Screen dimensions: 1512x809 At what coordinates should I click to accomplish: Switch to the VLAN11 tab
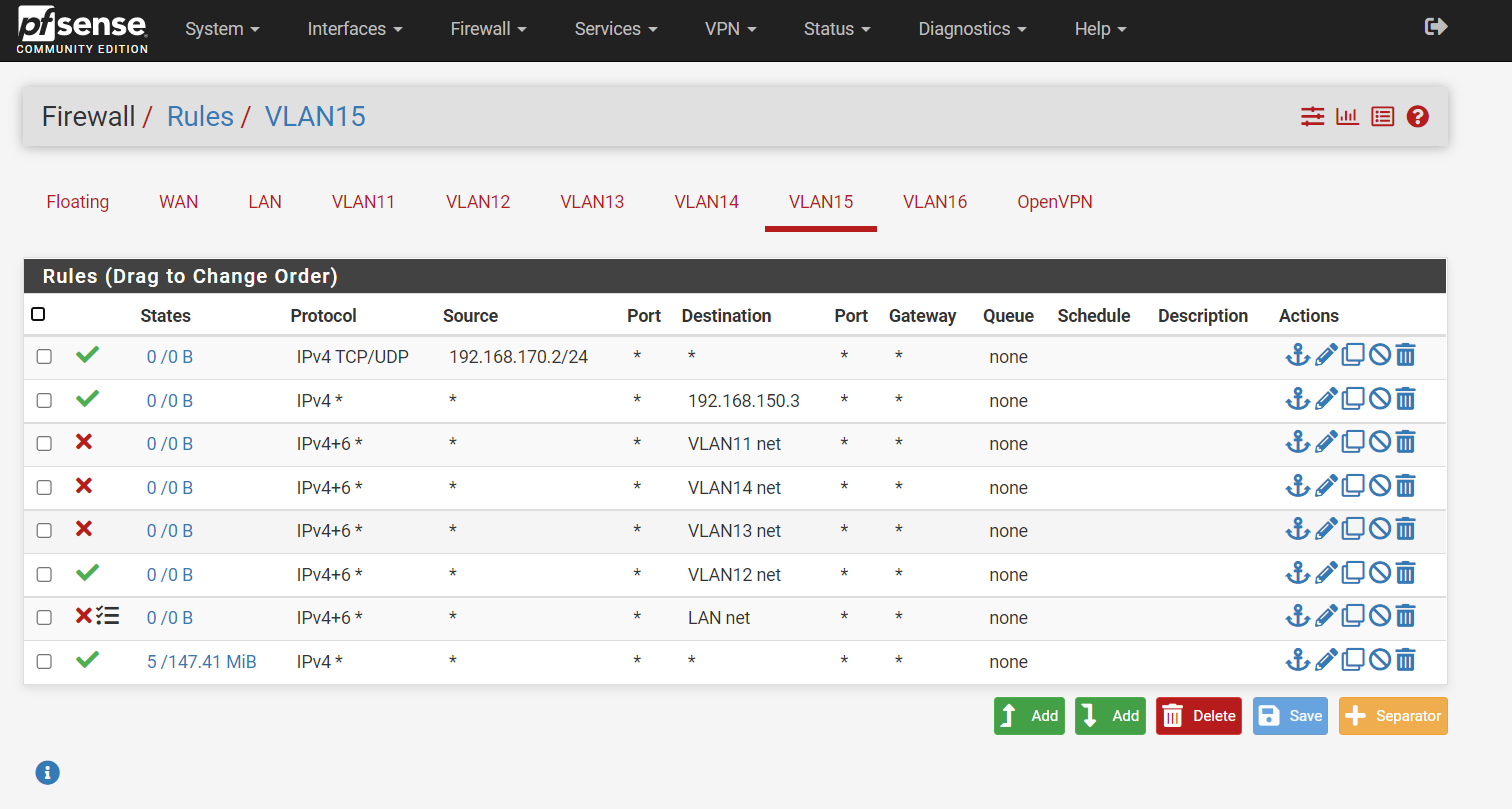tap(364, 202)
